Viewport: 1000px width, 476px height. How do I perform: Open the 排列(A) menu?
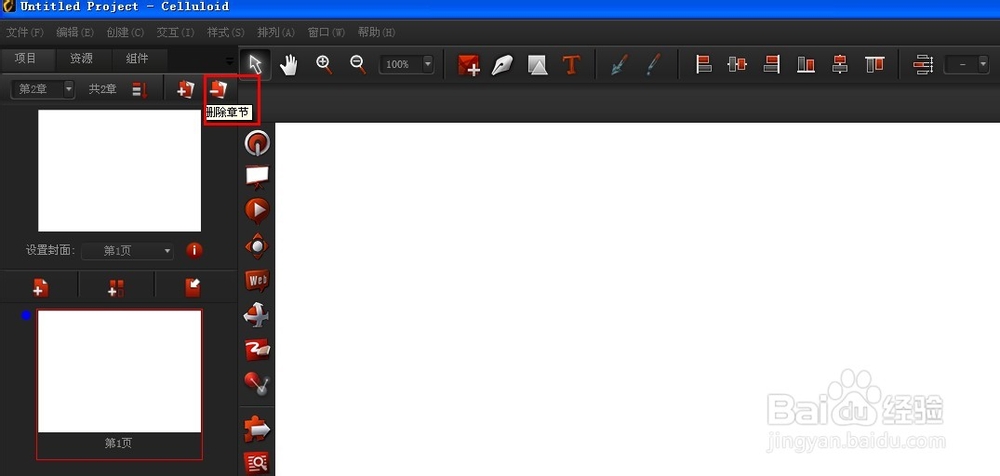coord(276,32)
